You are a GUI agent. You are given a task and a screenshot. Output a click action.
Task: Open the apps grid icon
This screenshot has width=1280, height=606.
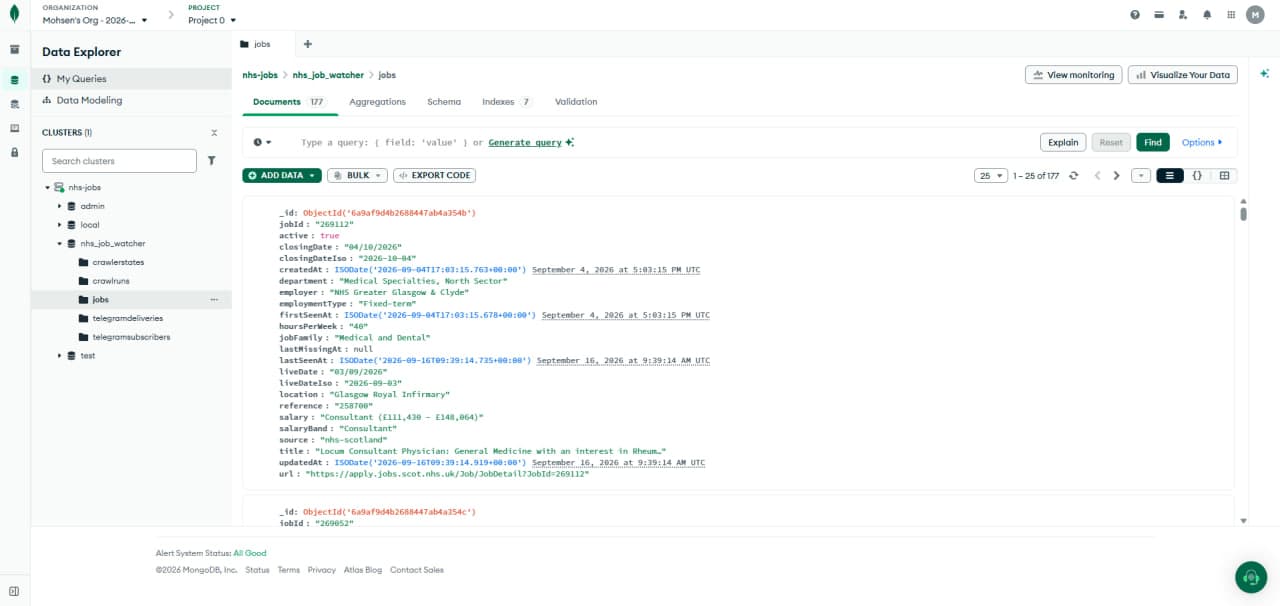coord(1231,15)
